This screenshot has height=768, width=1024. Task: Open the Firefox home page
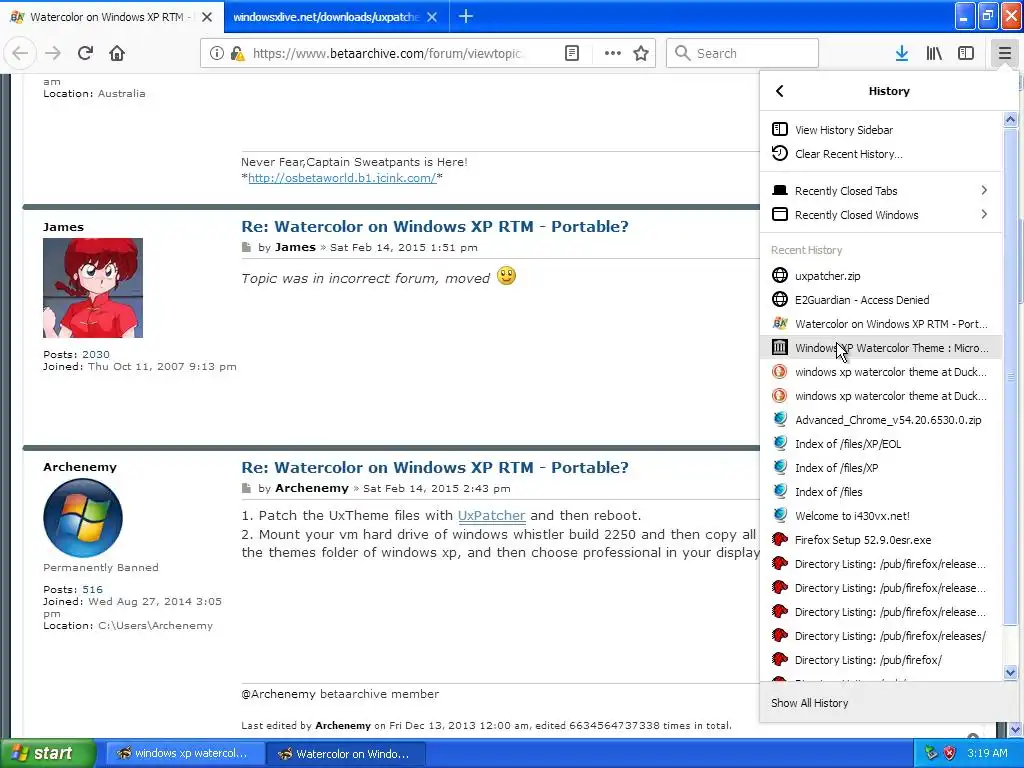117,53
